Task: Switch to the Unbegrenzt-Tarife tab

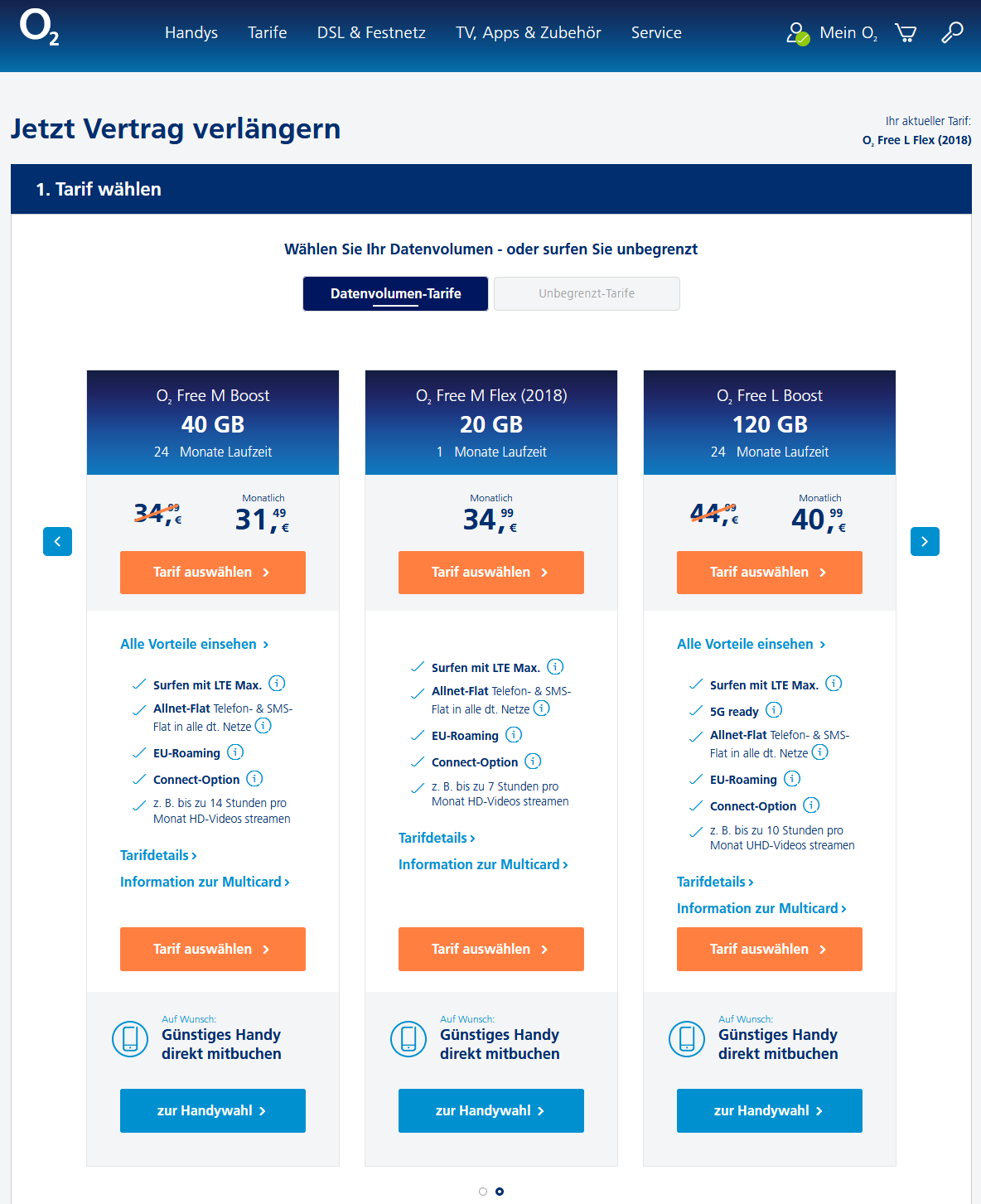Action: coord(587,293)
